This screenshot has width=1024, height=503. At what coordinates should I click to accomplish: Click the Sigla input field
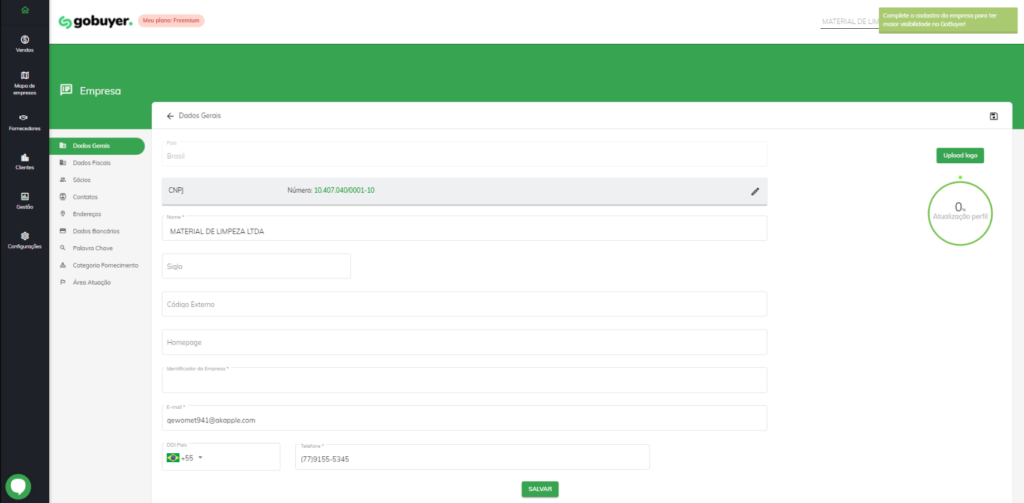pos(256,266)
